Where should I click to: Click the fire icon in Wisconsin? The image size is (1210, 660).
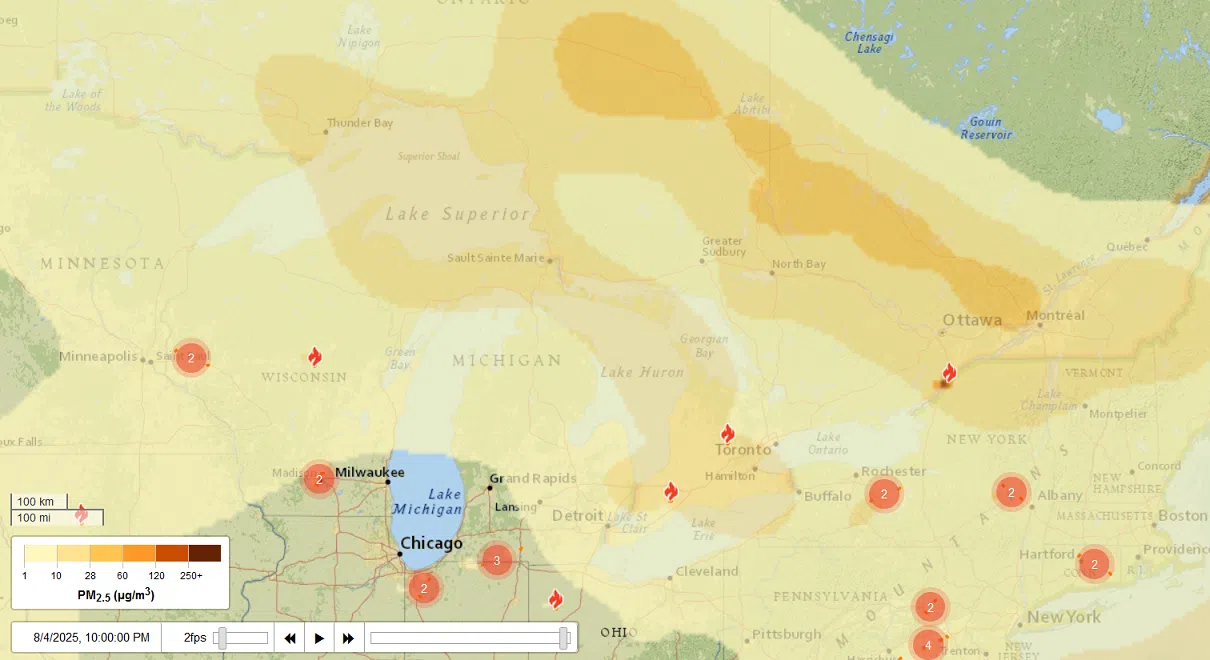click(314, 356)
